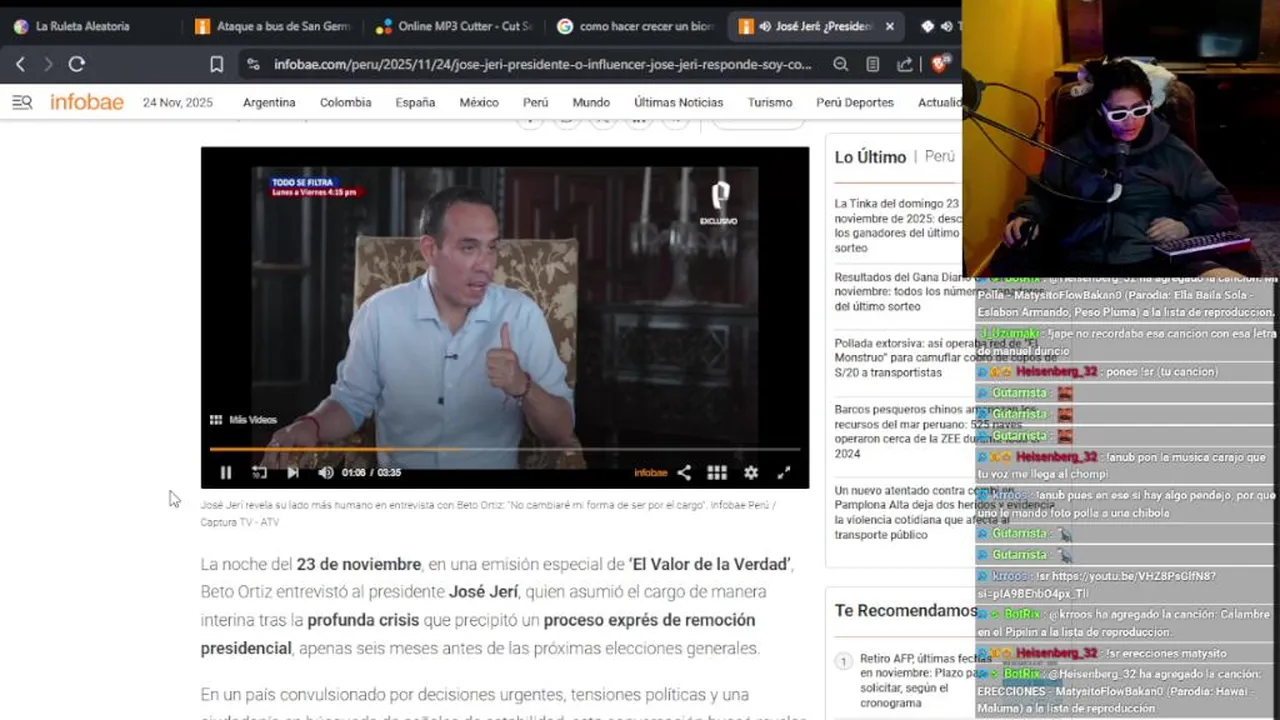
Task: Open Retiro AFP recommended article
Action: click(925, 681)
